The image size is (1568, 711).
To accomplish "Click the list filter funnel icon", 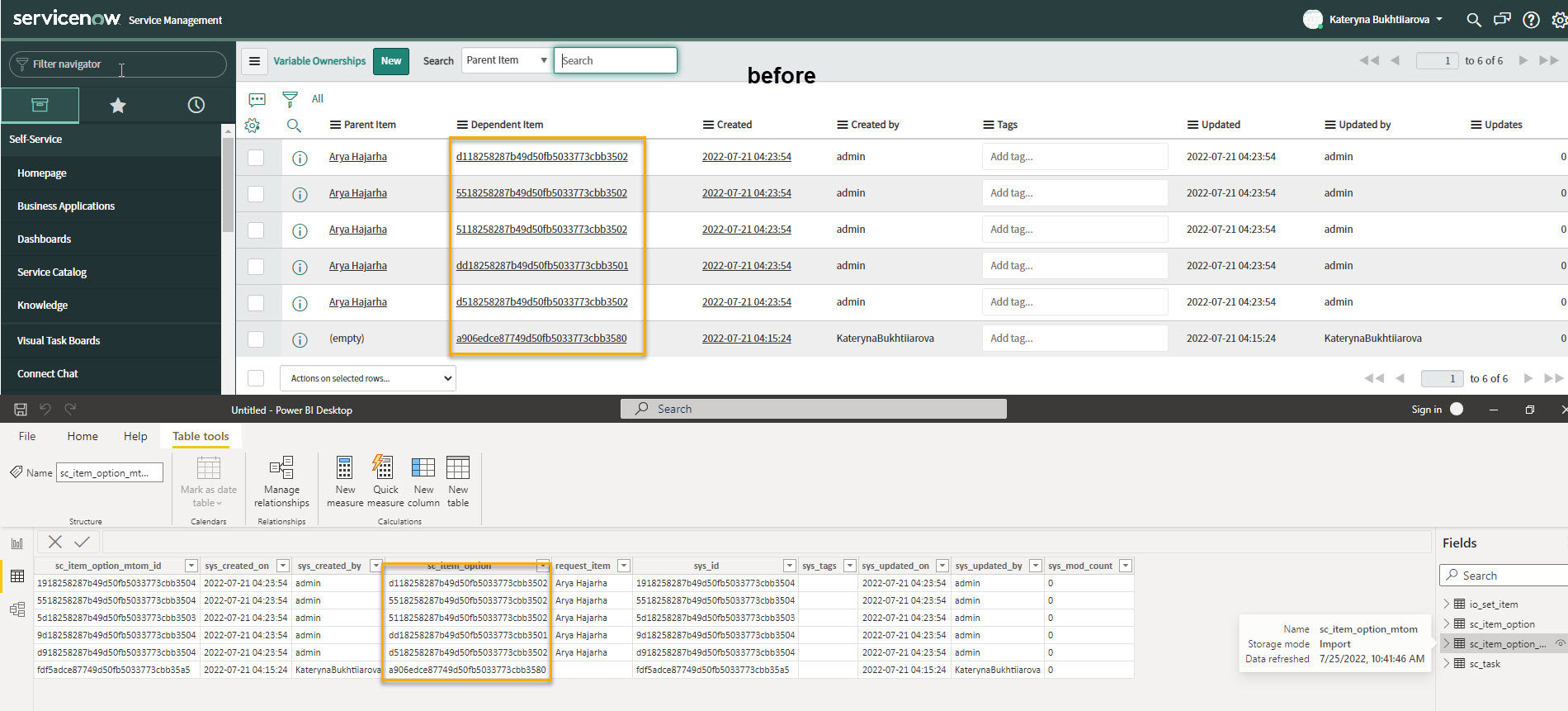I will (x=290, y=99).
